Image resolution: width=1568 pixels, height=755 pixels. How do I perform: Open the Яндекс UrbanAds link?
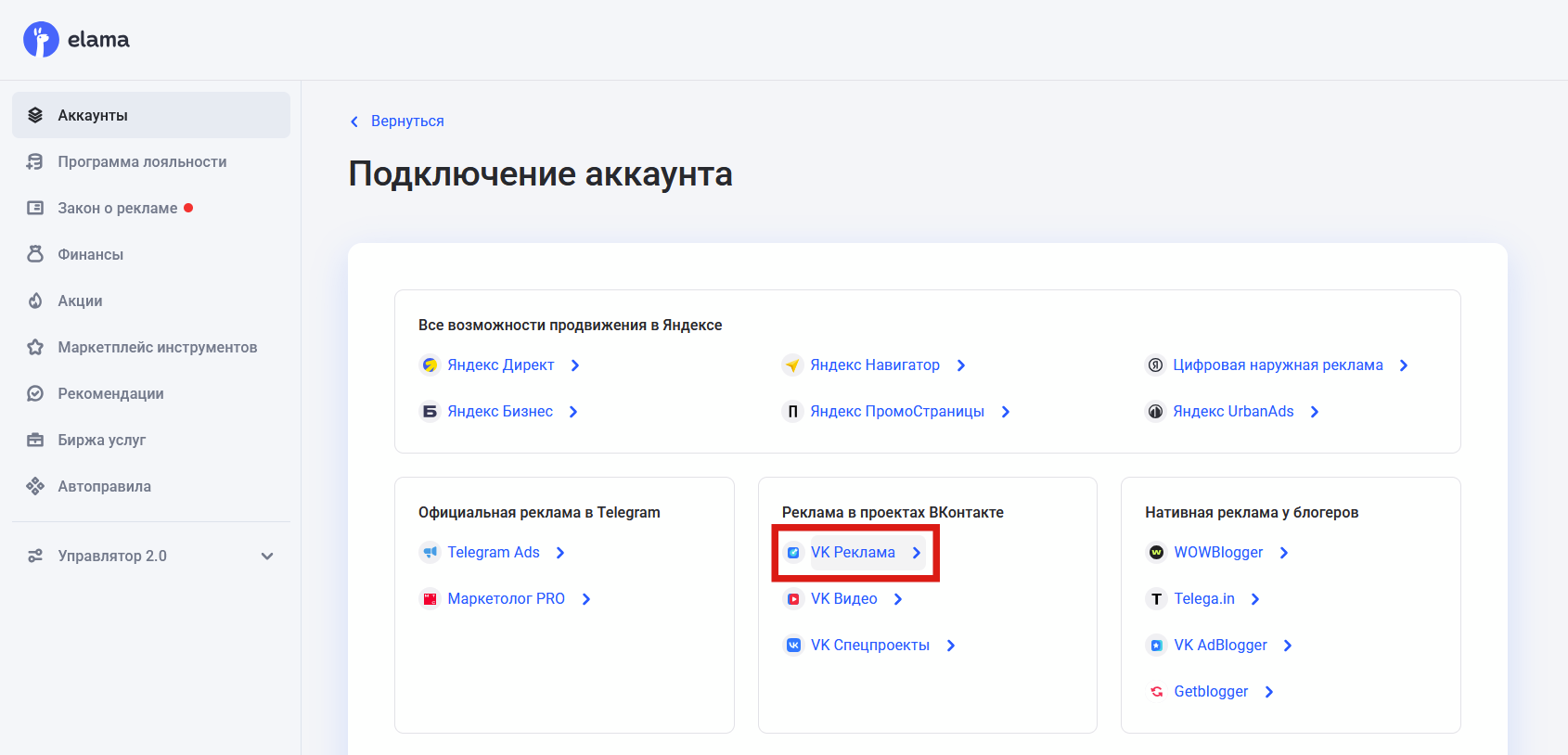[1233, 412]
